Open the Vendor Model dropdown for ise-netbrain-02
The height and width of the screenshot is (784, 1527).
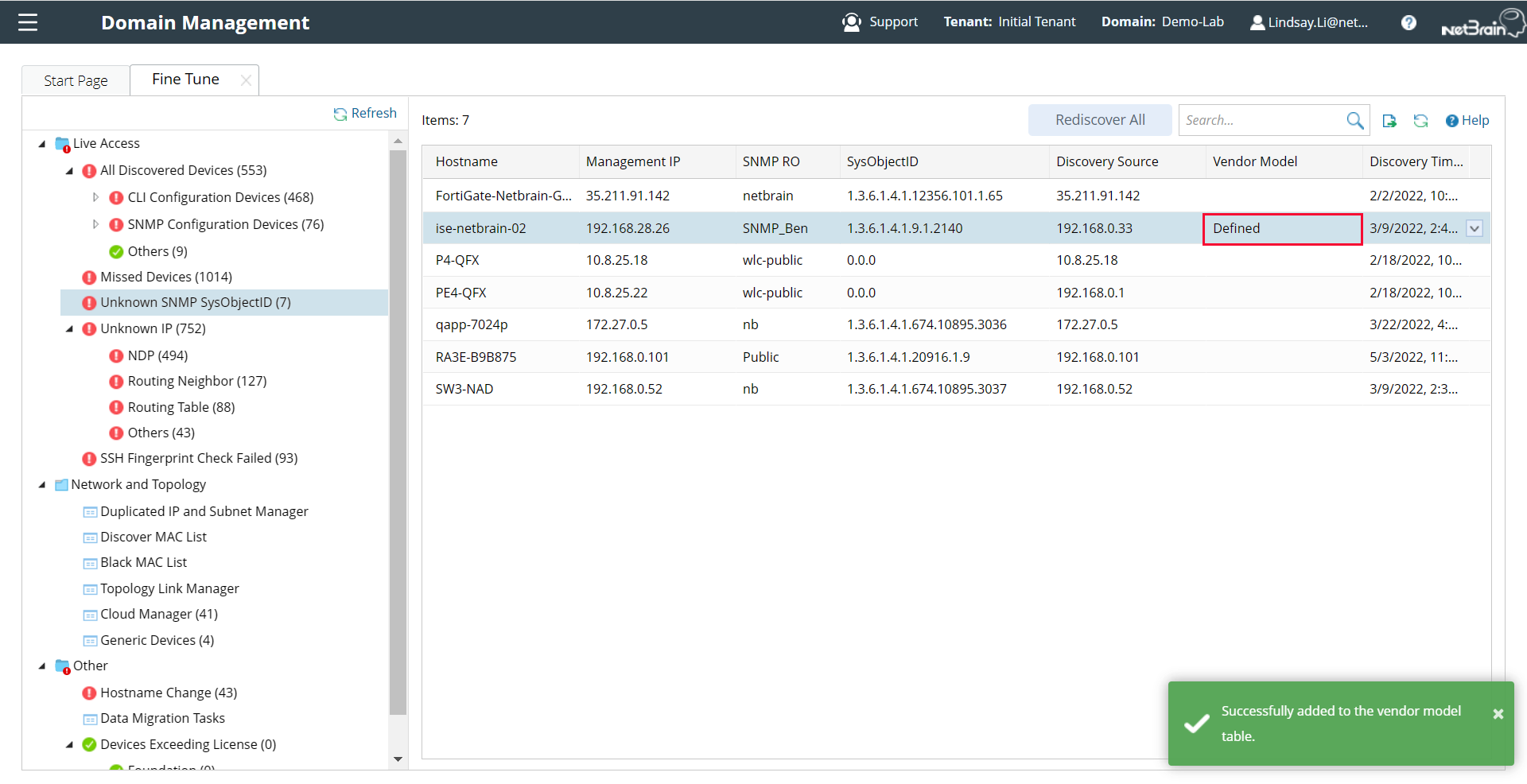coord(1475,228)
